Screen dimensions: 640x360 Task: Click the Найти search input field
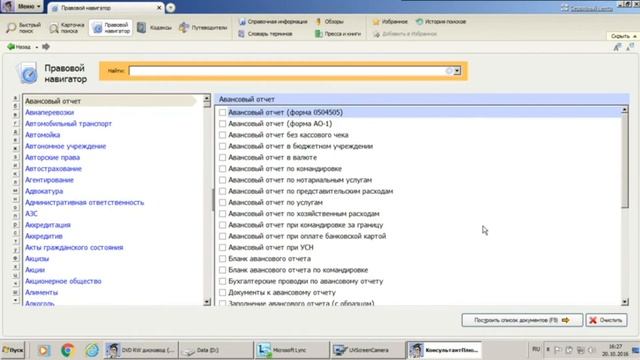point(286,71)
